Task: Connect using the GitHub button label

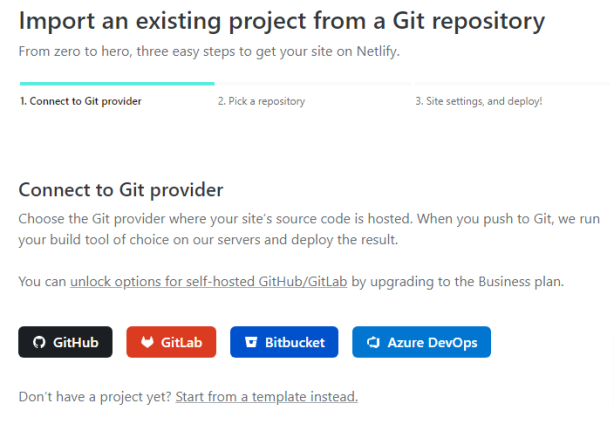Action: pos(75,342)
